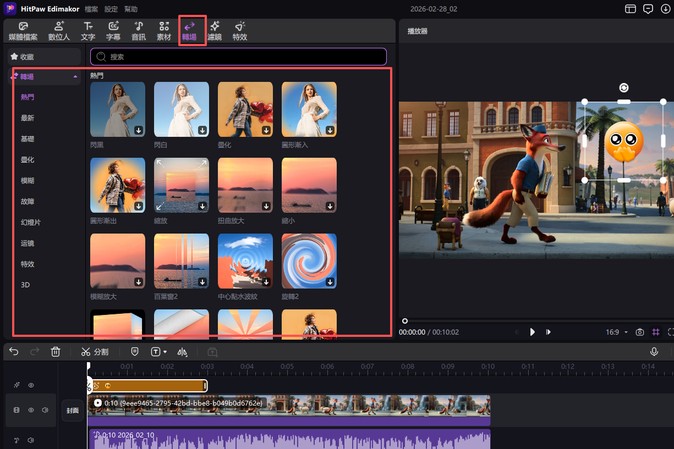Toggle visibility of the main video track
This screenshot has width=674, height=449.
pos(31,410)
